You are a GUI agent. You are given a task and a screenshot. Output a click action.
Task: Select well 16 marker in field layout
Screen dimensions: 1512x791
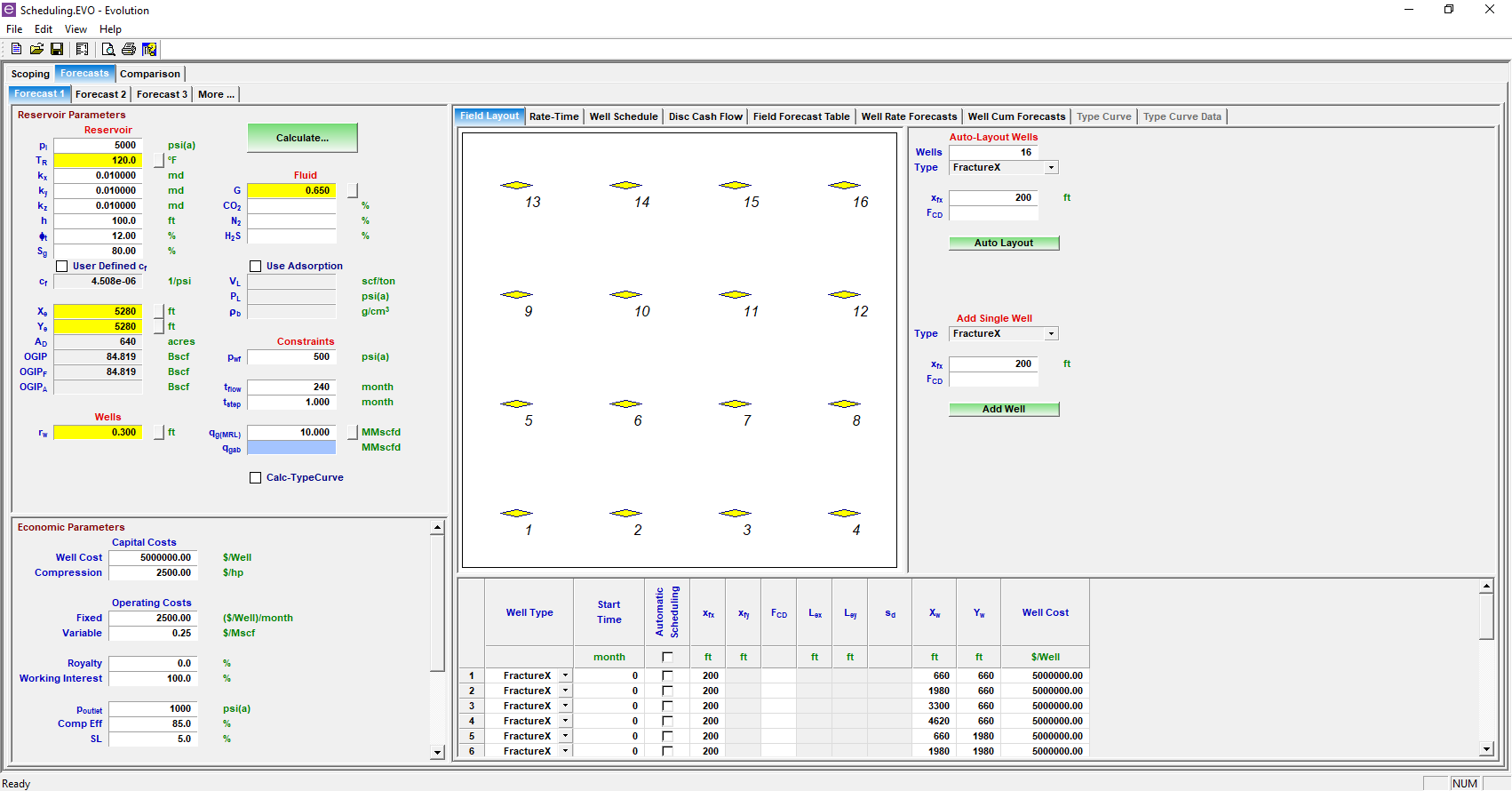(x=844, y=185)
